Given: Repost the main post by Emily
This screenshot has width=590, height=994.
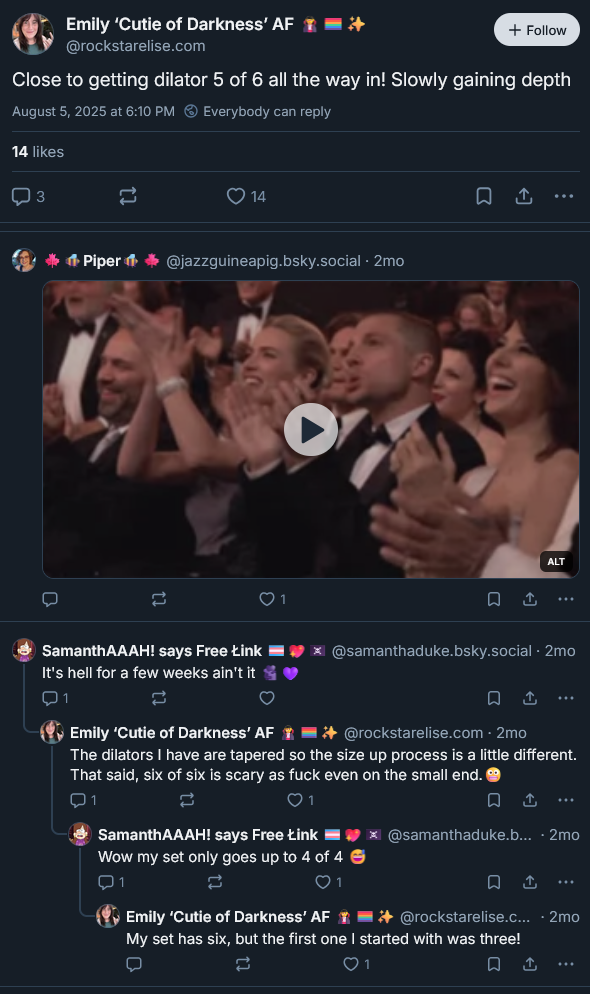Looking at the screenshot, I should point(128,197).
